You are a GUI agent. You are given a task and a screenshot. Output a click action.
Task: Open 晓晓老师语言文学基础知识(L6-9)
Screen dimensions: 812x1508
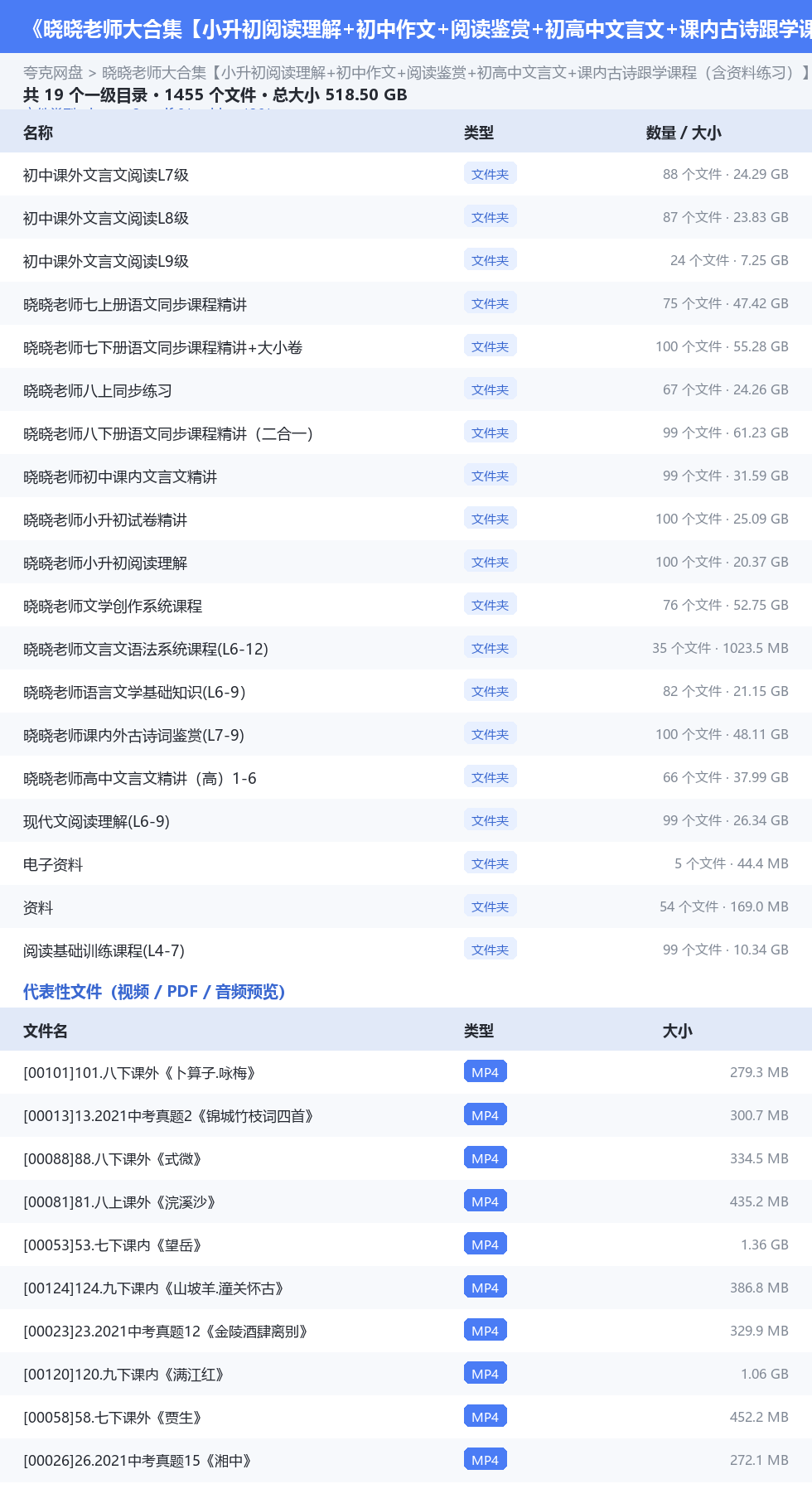point(135,692)
